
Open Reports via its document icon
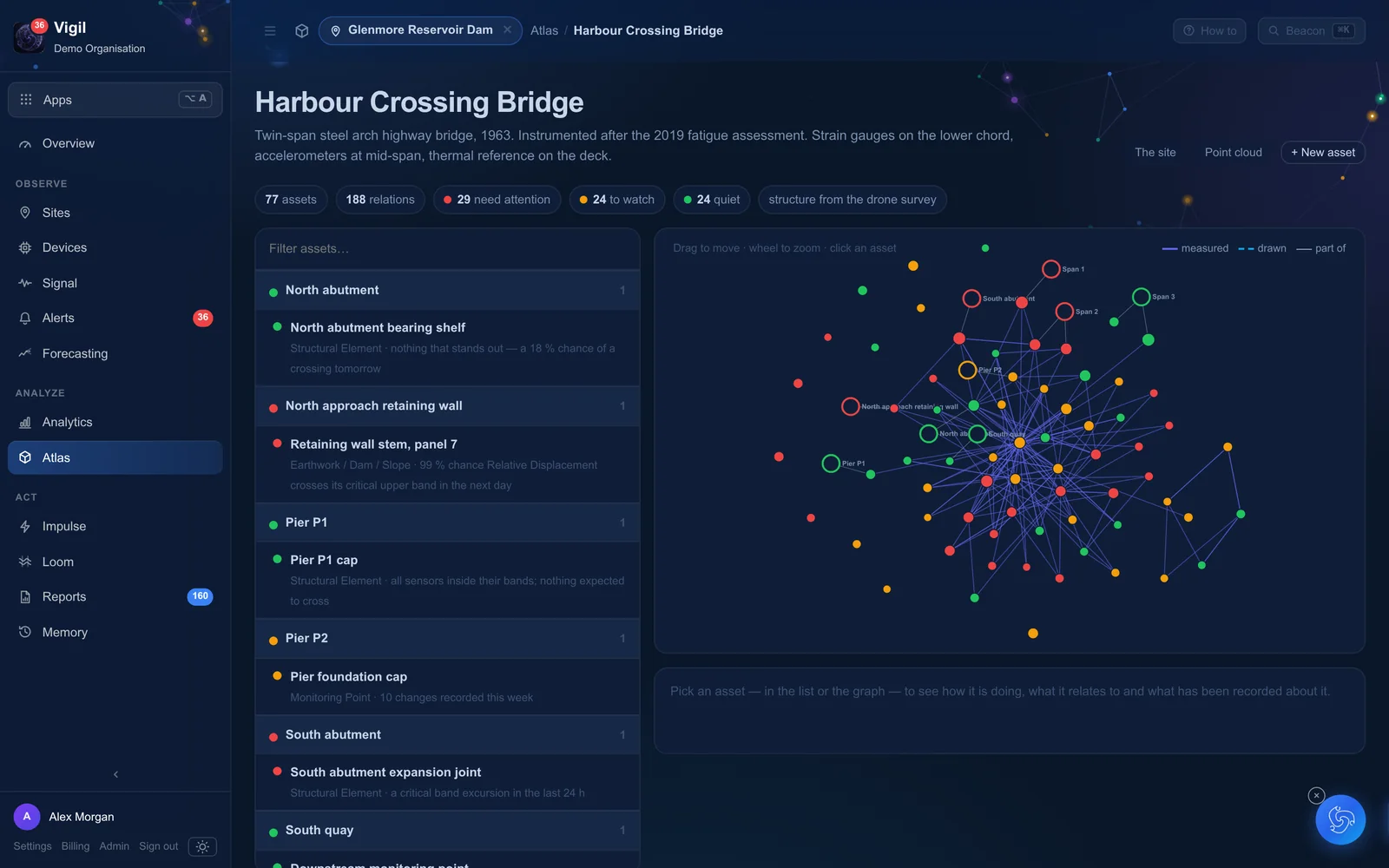click(x=25, y=597)
